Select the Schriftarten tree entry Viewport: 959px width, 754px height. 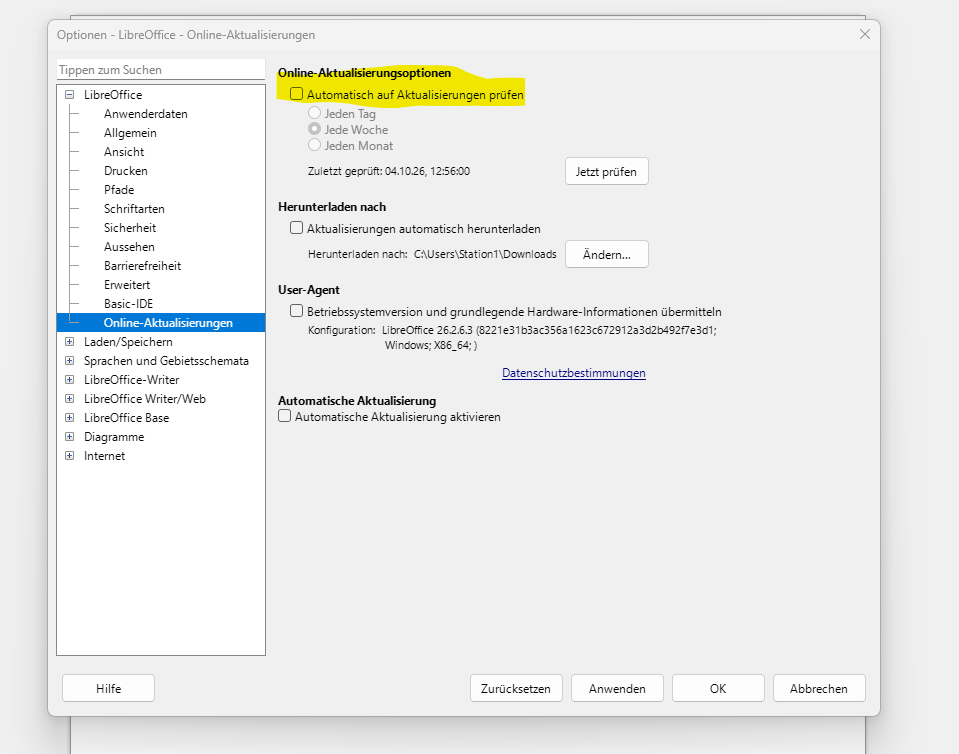(134, 209)
